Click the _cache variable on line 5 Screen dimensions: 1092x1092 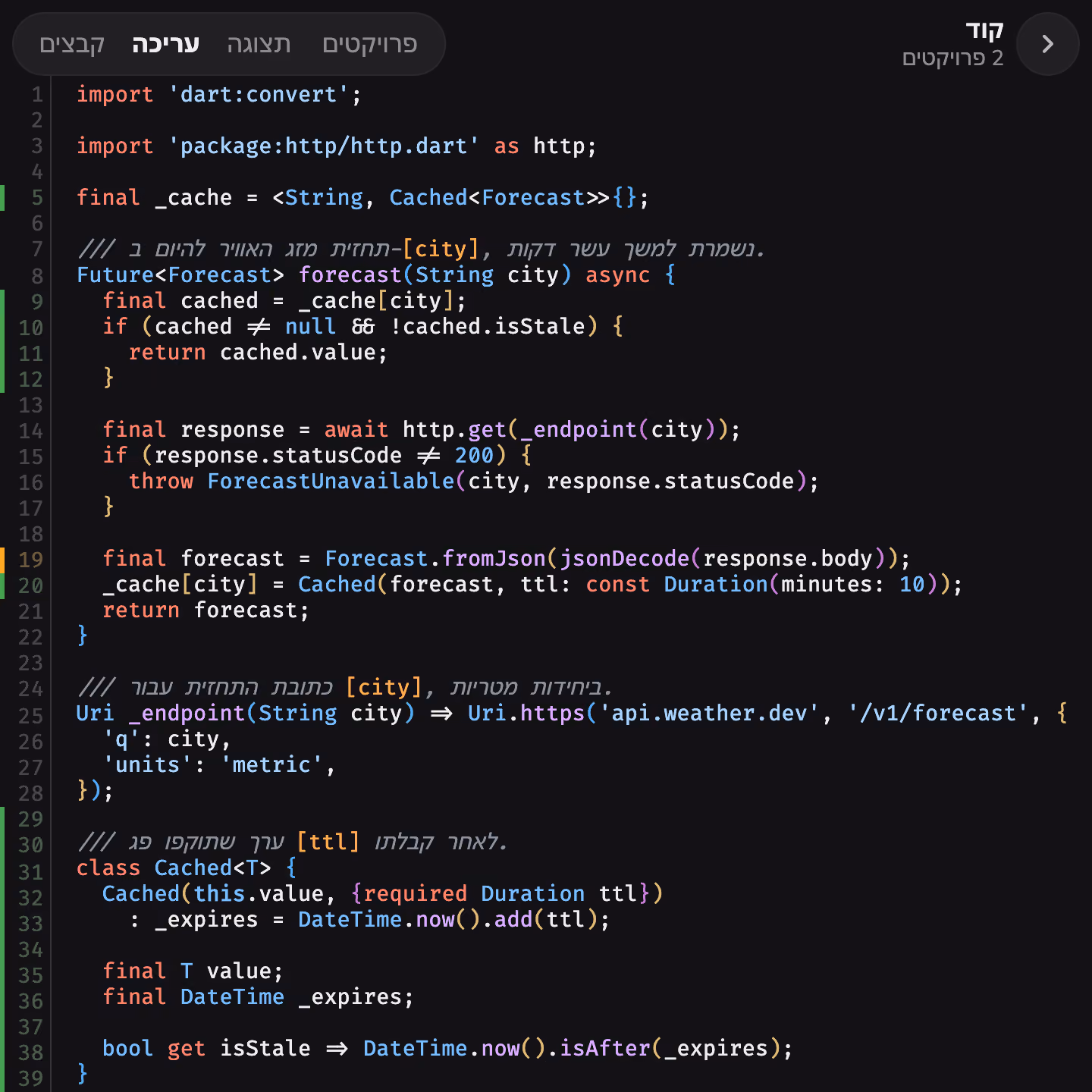point(193,198)
